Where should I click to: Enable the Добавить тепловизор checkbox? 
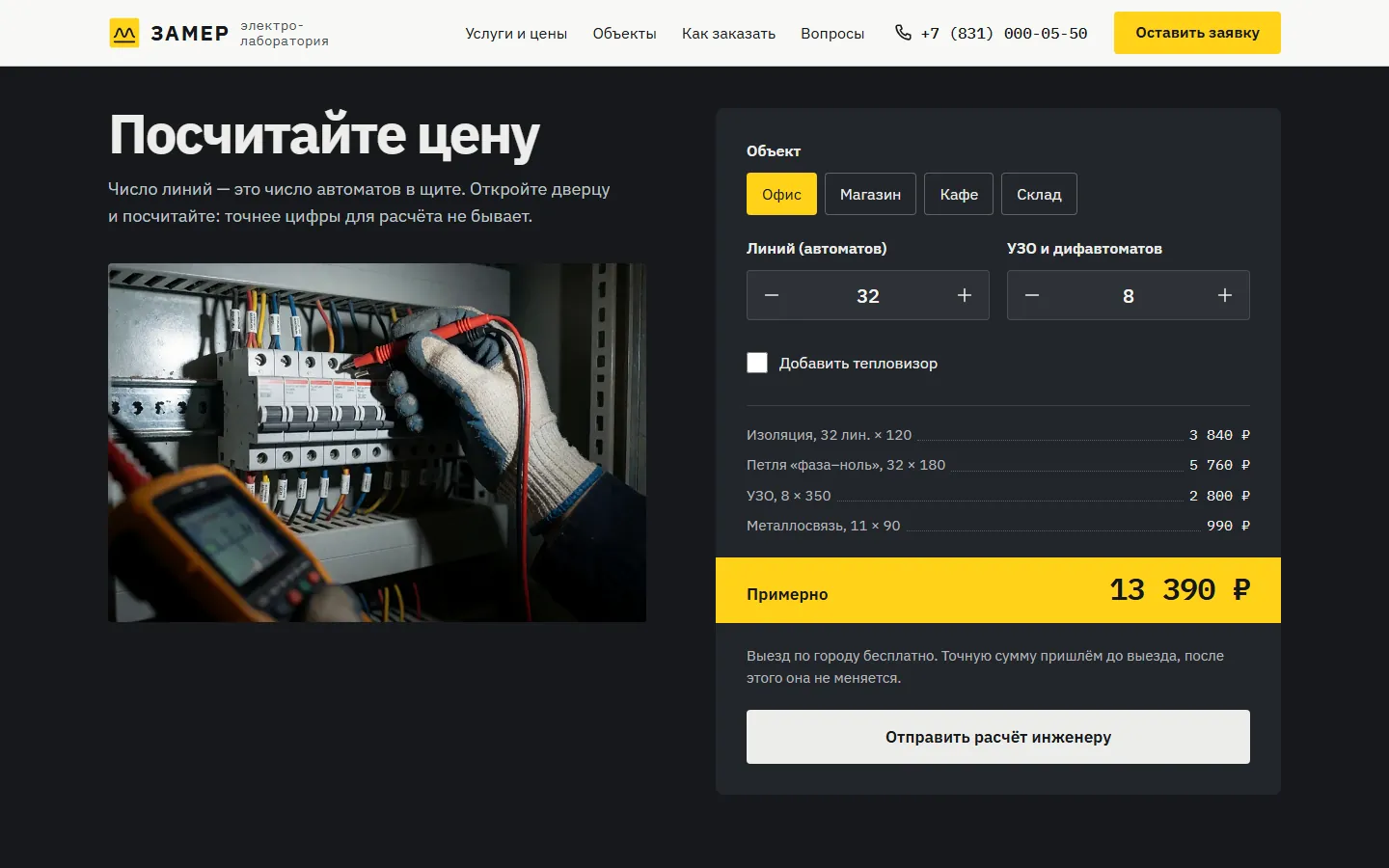tap(757, 363)
